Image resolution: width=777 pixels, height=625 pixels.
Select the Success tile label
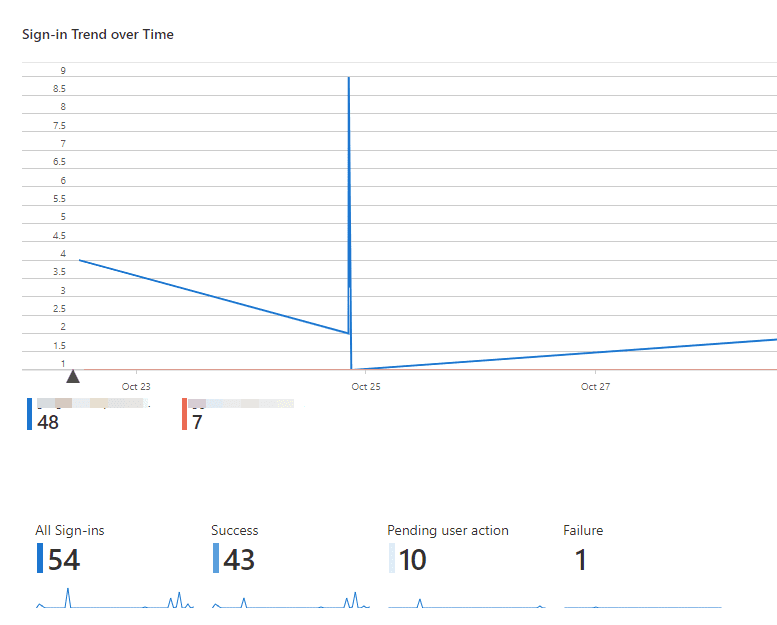[x=235, y=530]
